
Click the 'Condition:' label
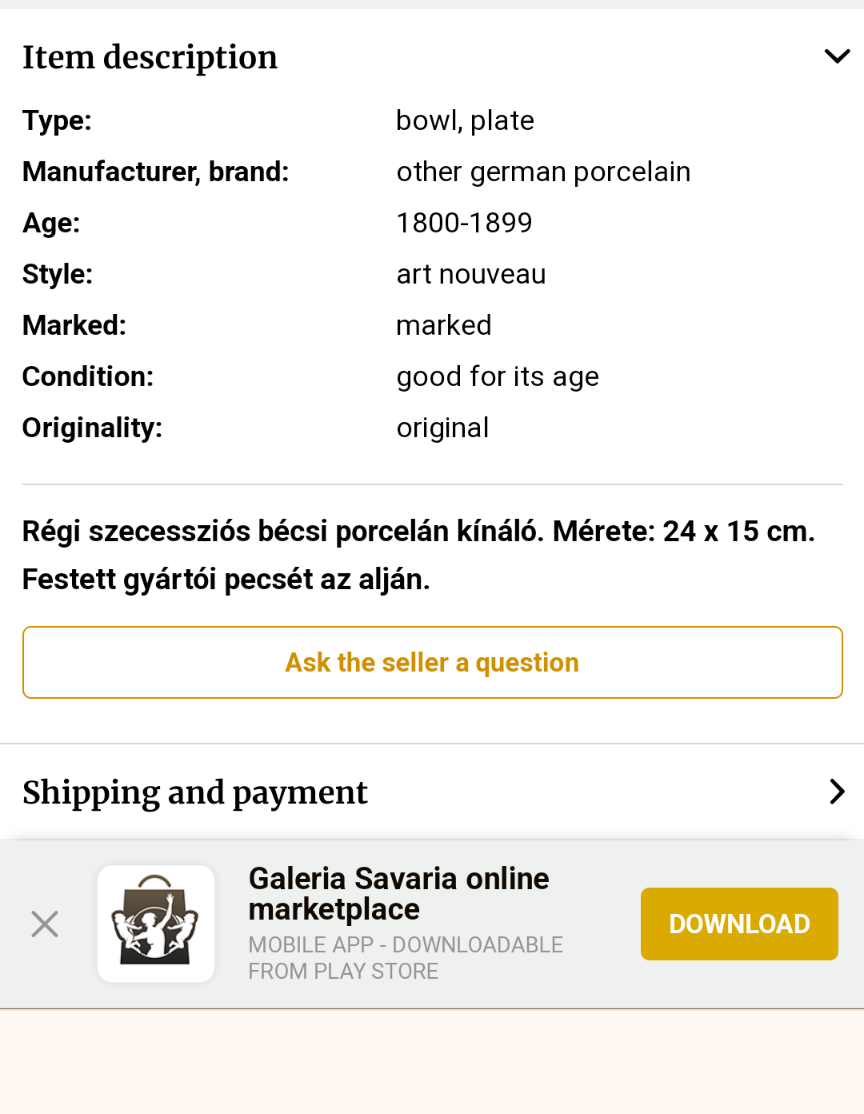[88, 377]
